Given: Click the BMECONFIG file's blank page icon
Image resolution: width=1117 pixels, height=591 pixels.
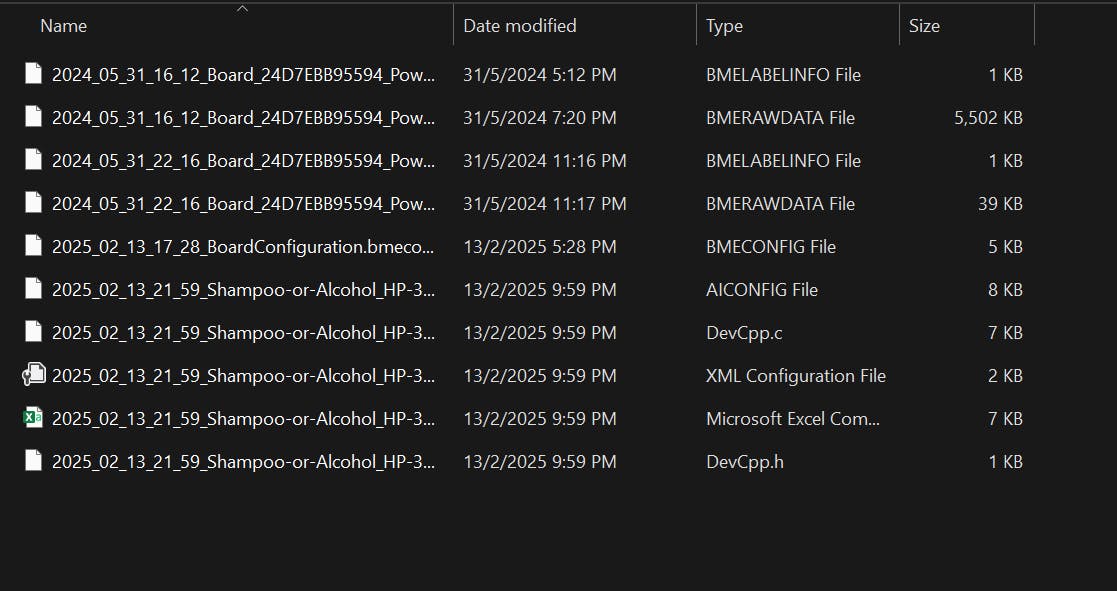Looking at the screenshot, I should [x=33, y=246].
